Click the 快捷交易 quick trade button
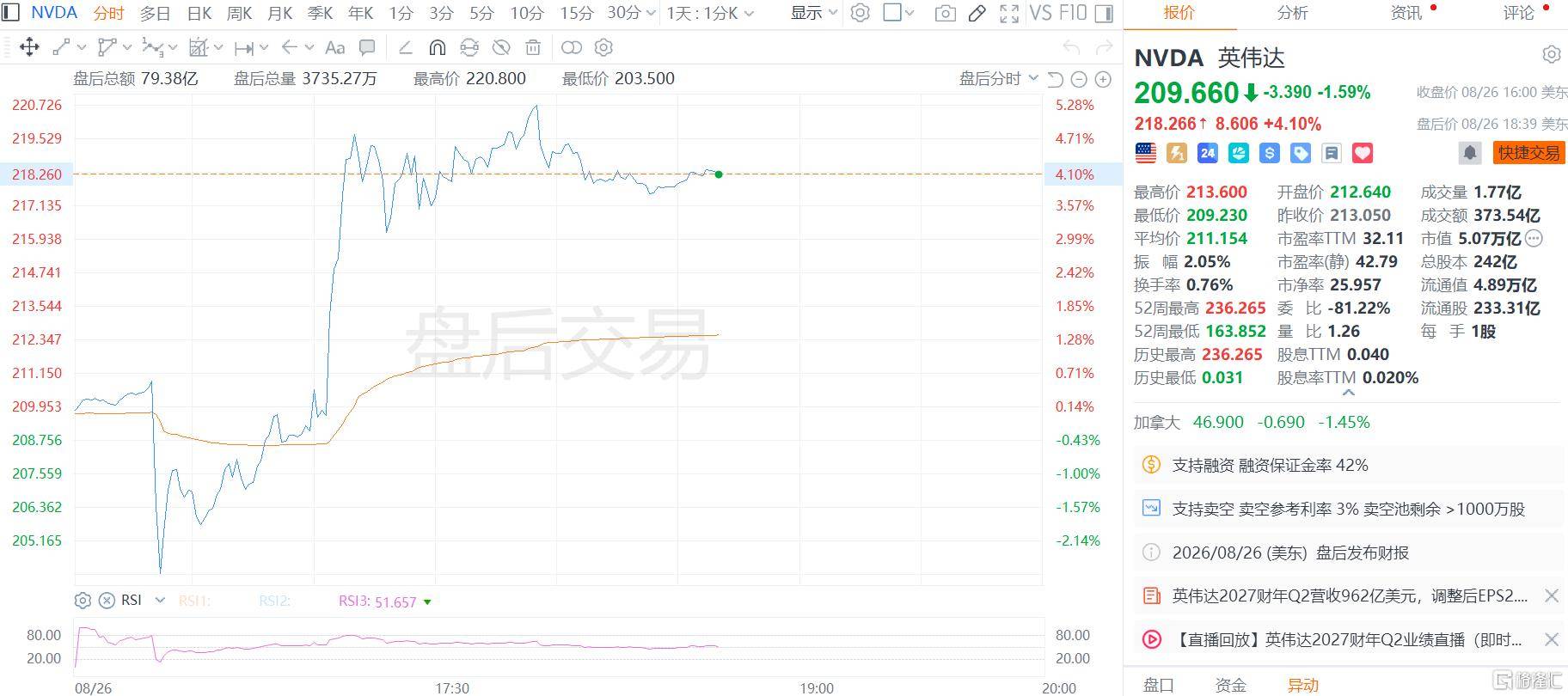This screenshot has width=1568, height=696. (1528, 153)
